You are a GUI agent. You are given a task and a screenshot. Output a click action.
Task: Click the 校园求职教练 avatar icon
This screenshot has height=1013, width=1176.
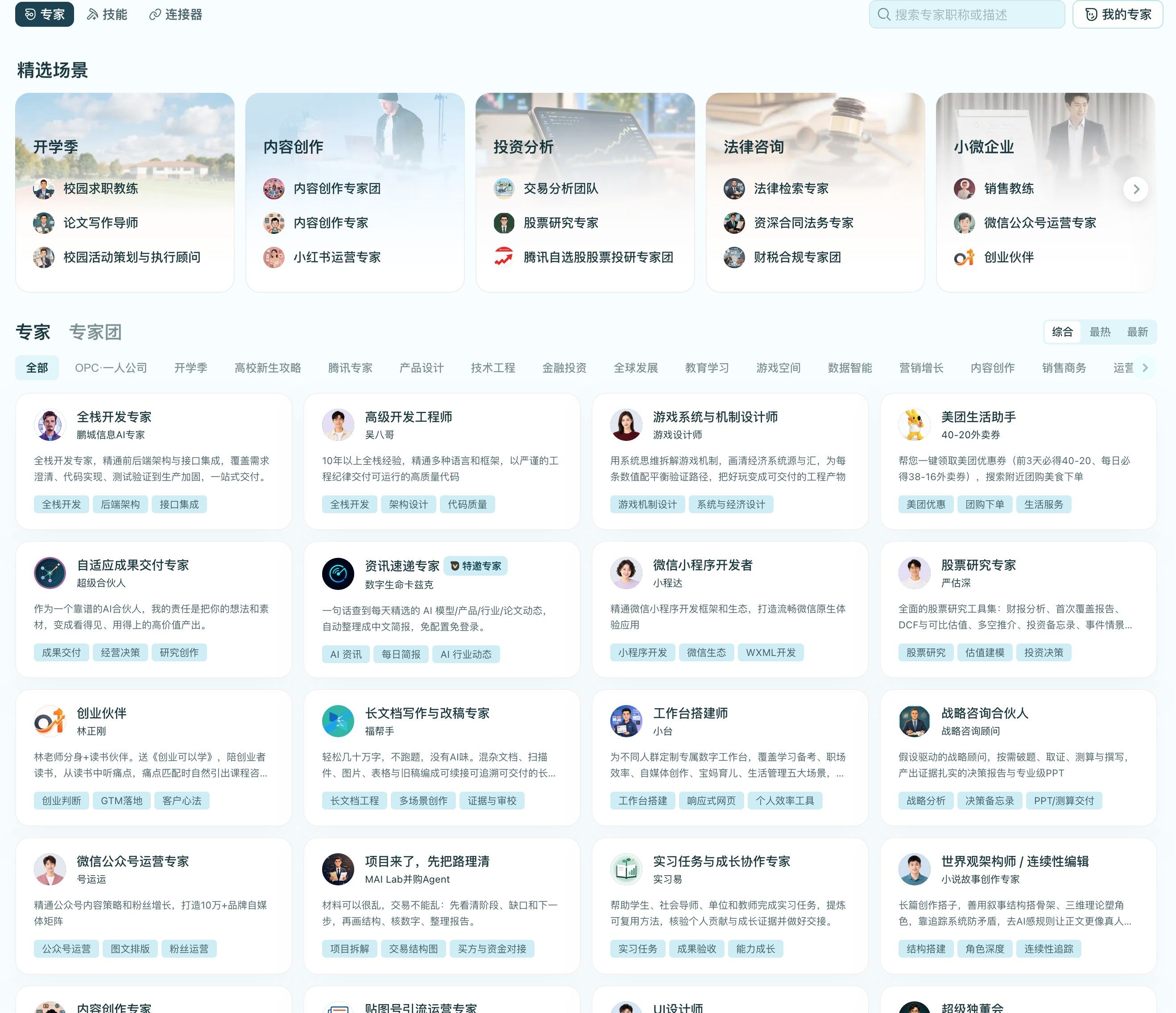pyautogui.click(x=44, y=188)
